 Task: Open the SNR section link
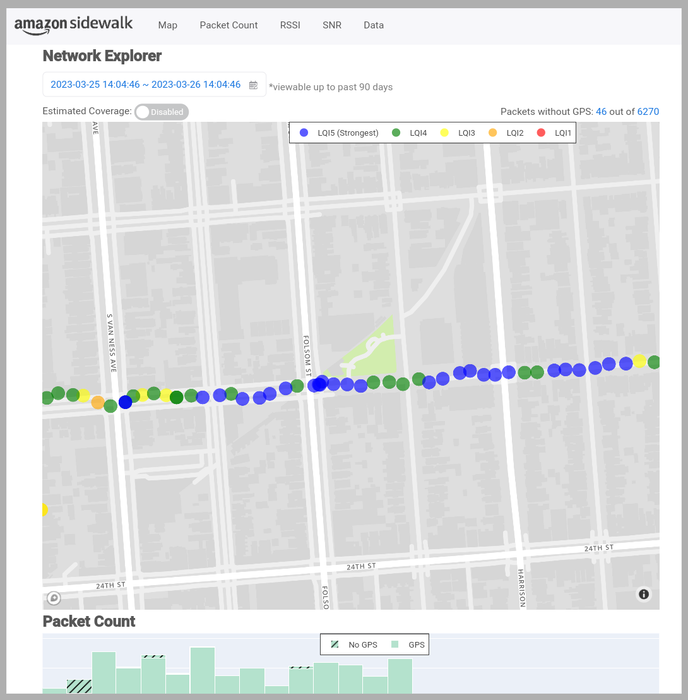(331, 25)
